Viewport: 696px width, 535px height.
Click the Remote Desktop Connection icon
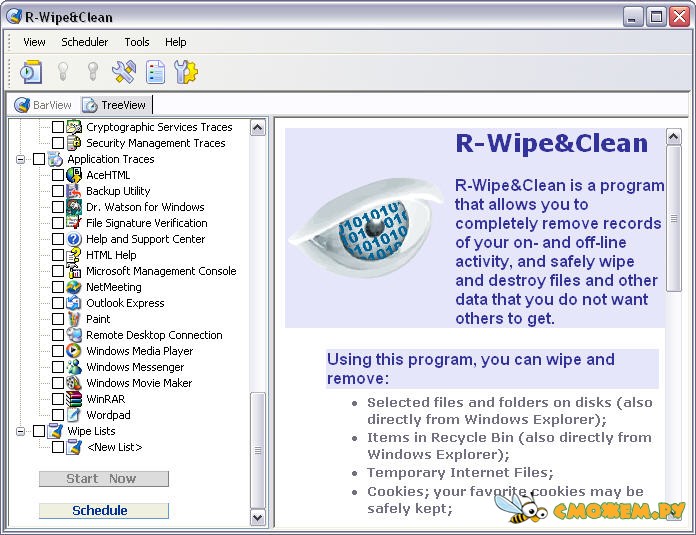click(x=74, y=335)
